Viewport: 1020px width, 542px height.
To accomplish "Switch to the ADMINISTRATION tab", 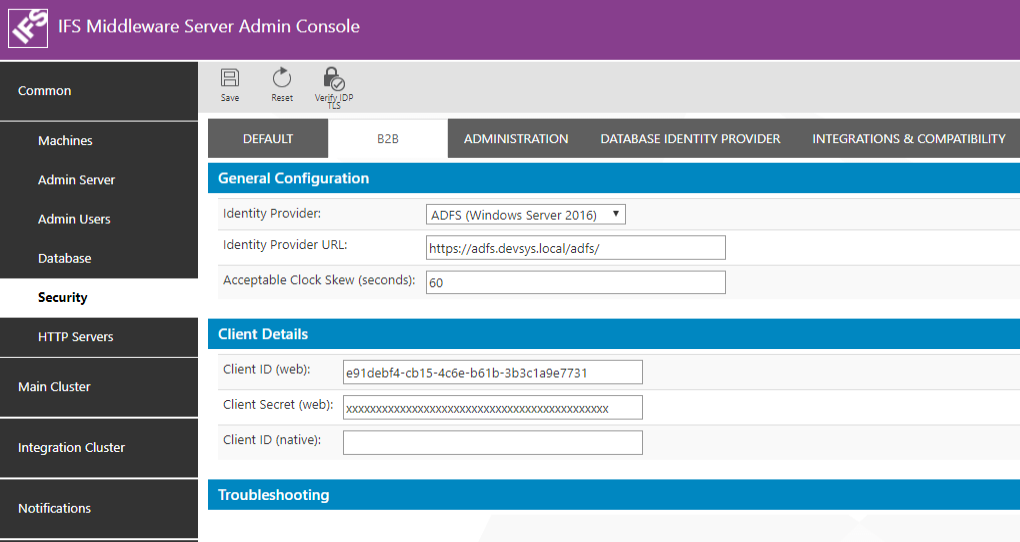I will (516, 139).
